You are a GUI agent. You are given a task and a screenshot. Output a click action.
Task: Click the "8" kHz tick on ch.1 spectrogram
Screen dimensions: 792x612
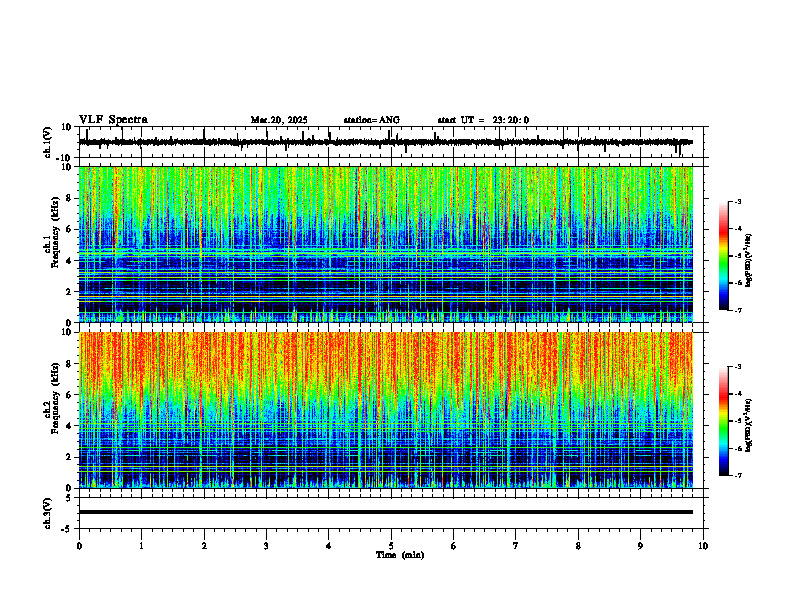tap(70, 198)
